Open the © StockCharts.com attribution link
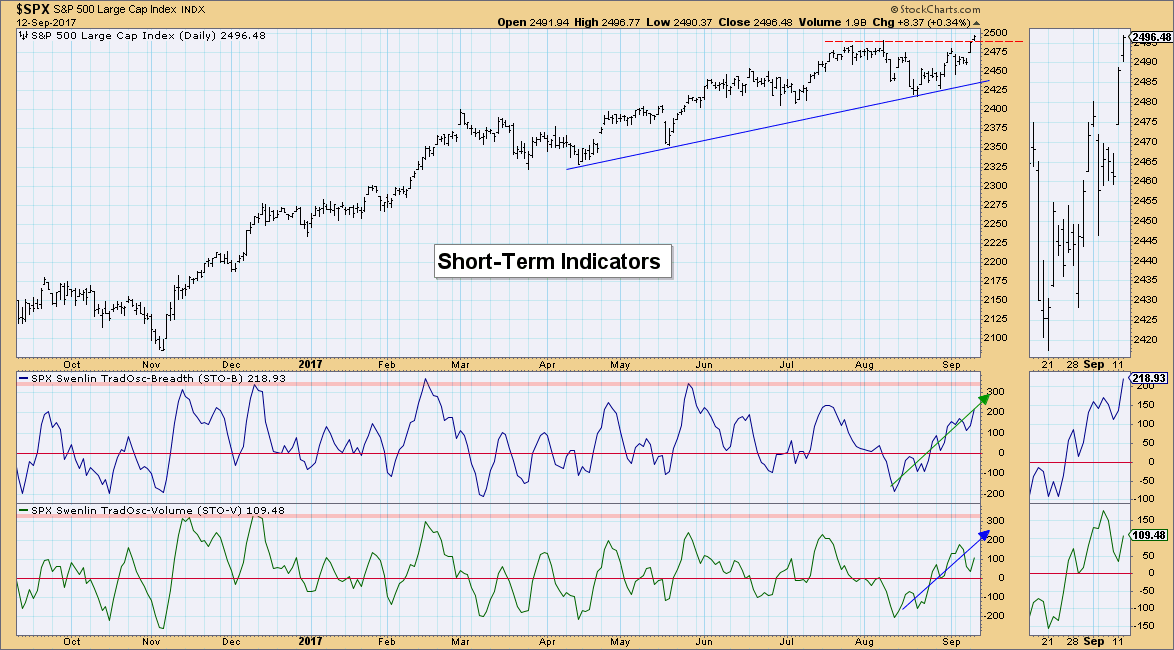 click(934, 10)
